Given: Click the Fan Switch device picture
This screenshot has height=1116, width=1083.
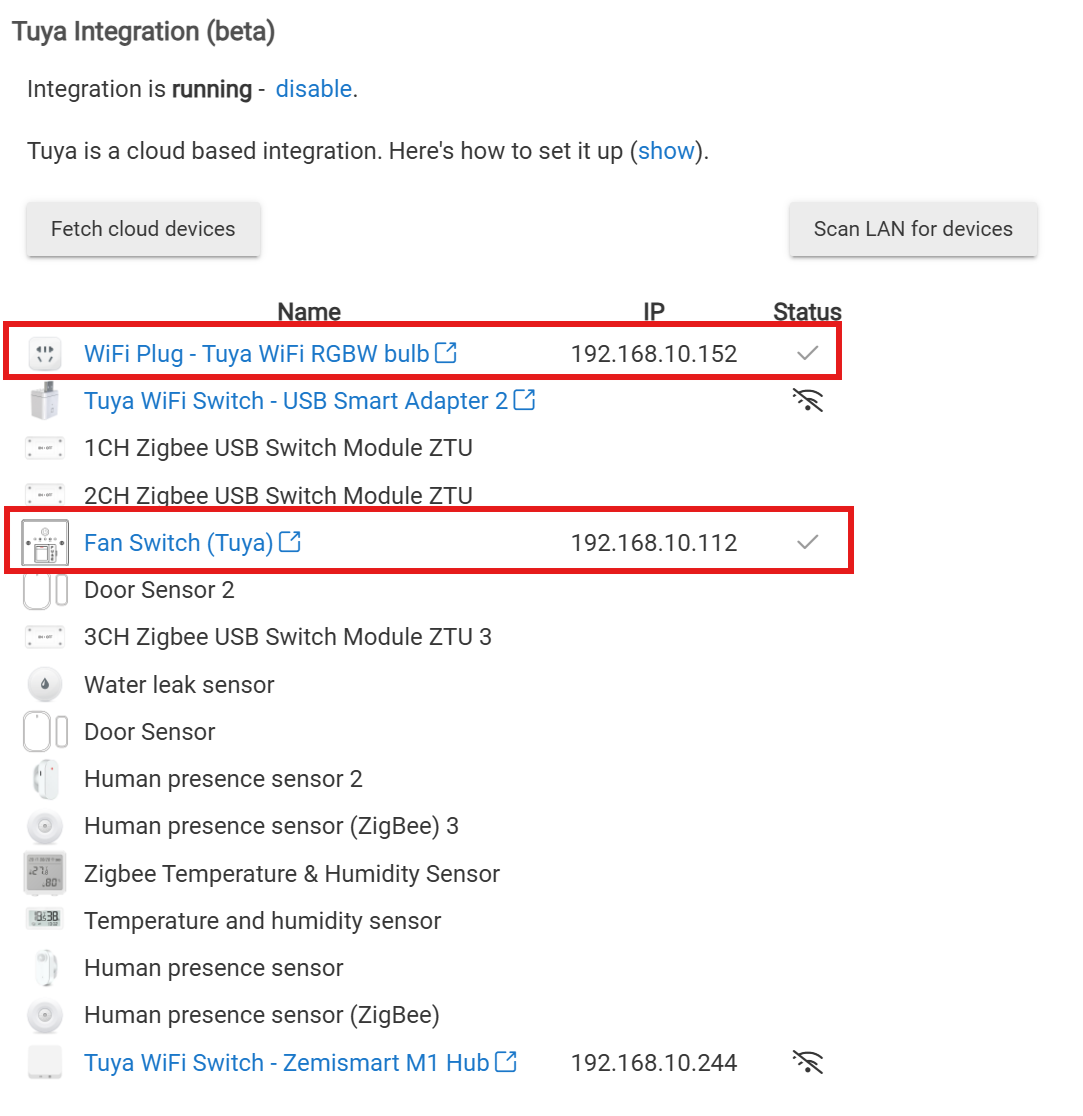Looking at the screenshot, I should point(44,543).
